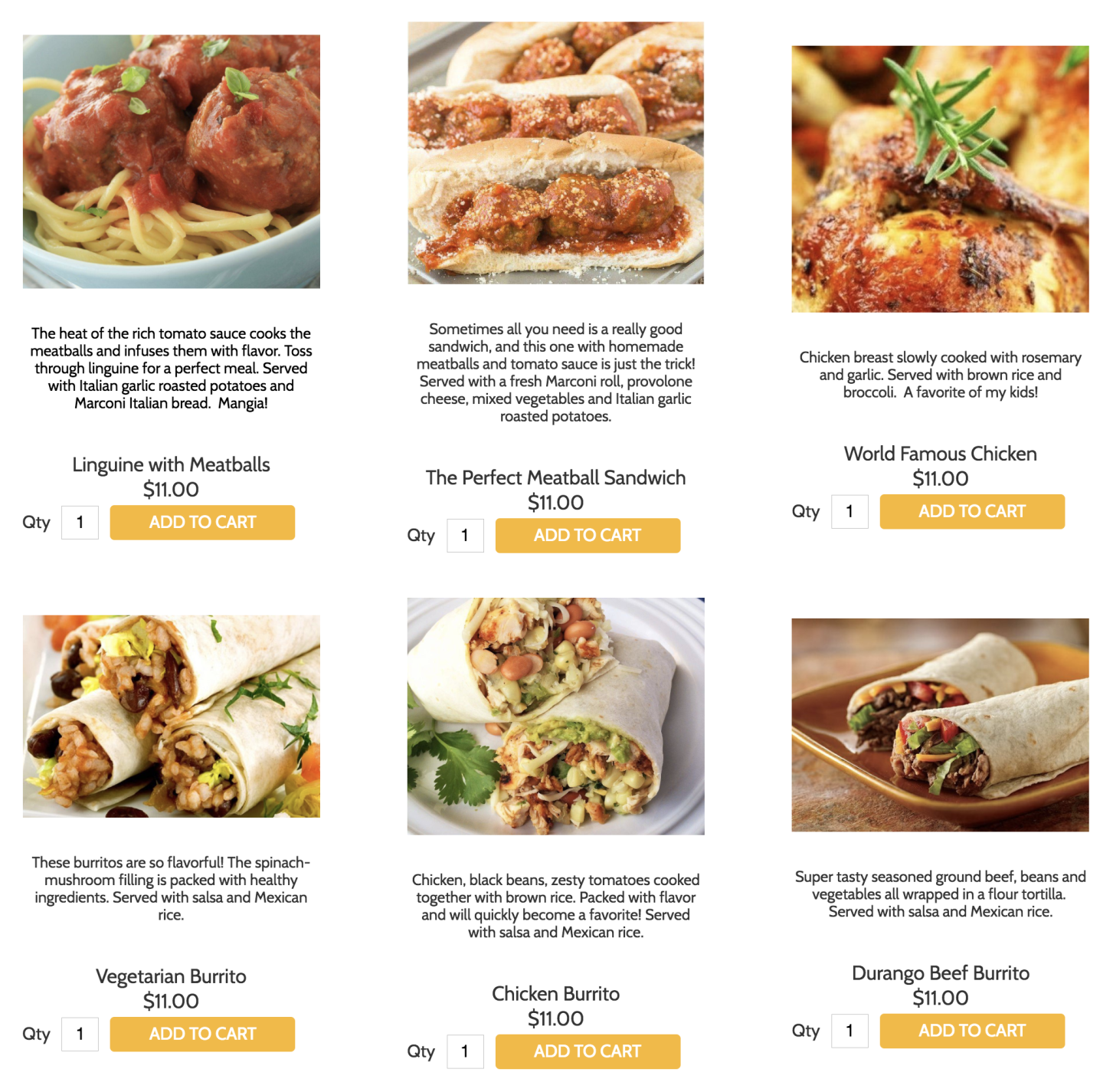Open the rosemary chicken photo
Screen dimensions: 1113x1092
(941, 179)
